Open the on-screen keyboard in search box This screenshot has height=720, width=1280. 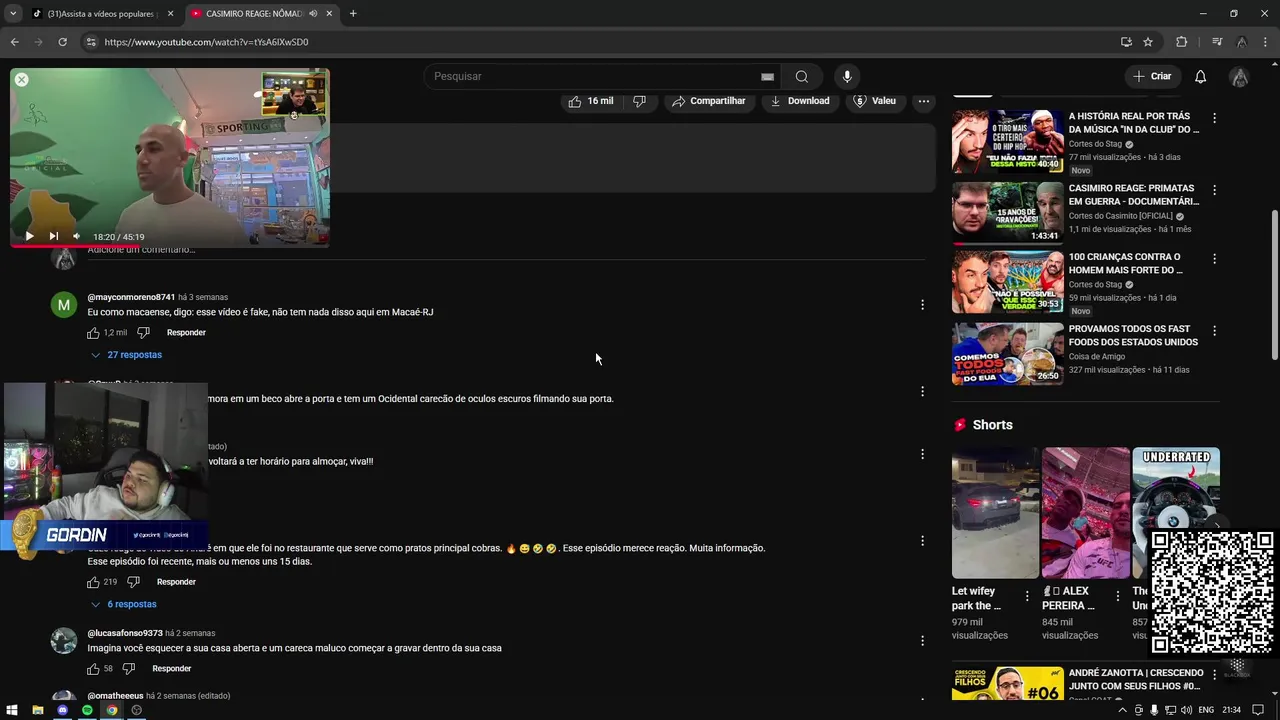pos(767,77)
